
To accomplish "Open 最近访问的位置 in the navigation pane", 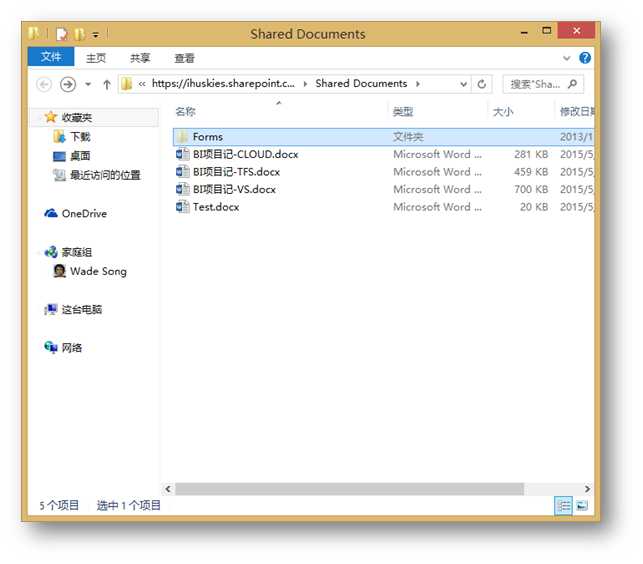I will click(105, 176).
